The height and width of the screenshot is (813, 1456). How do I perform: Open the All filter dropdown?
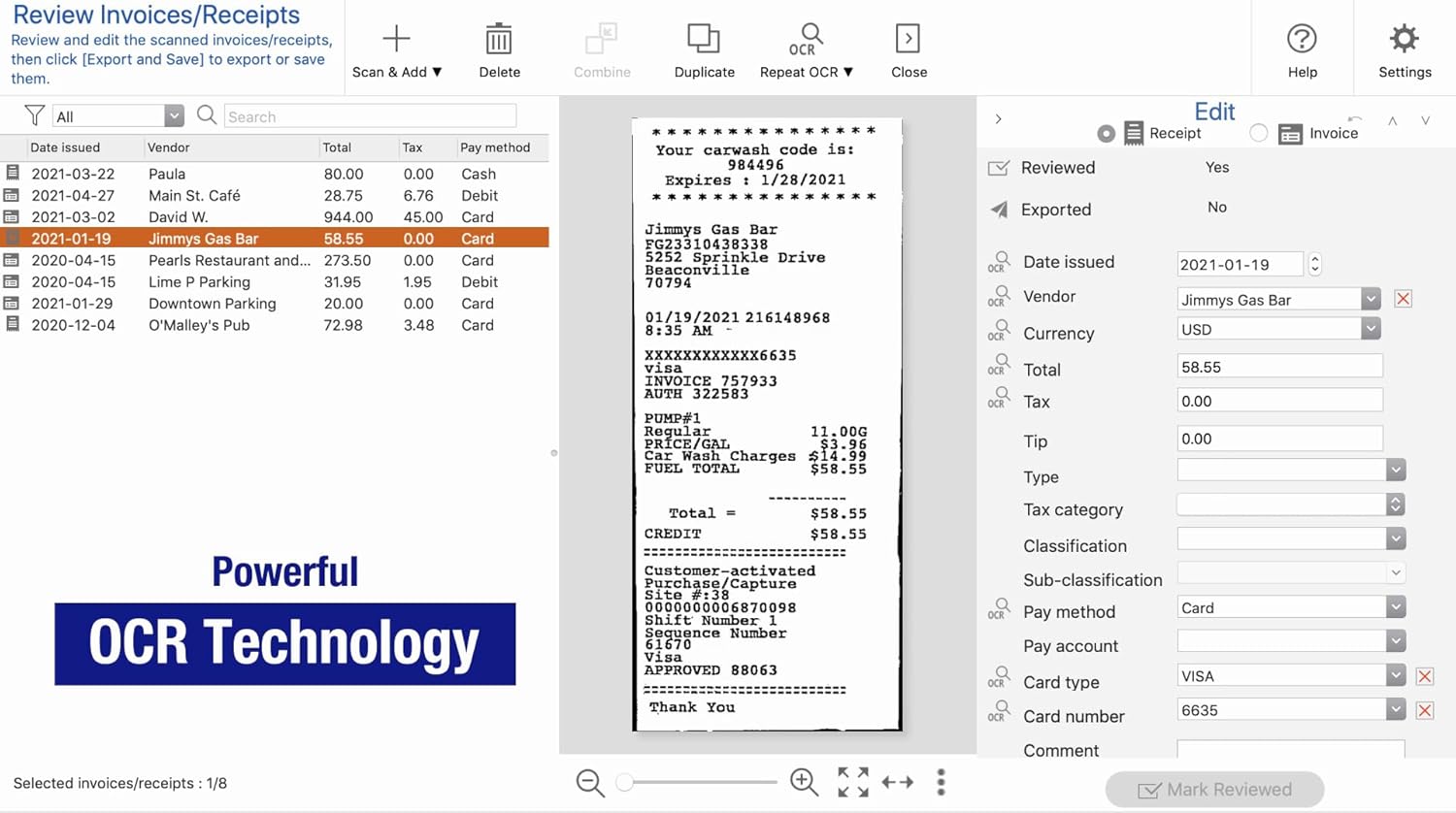[173, 116]
